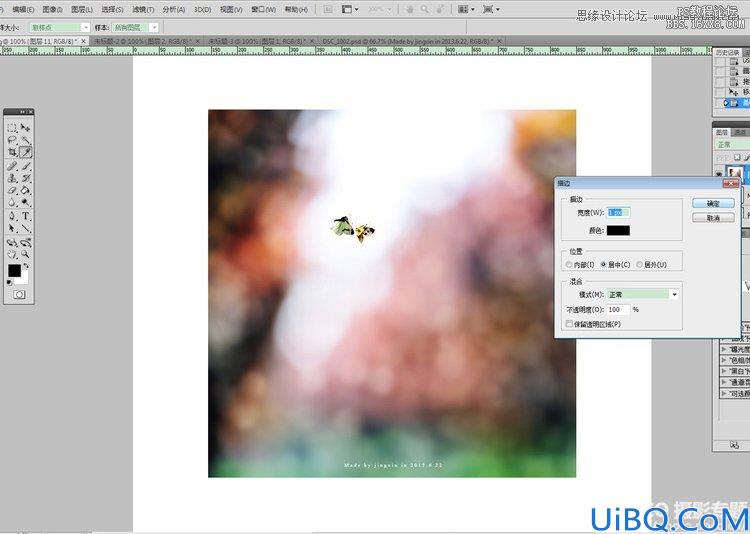Select the Dodge tool
The height and width of the screenshot is (534, 750).
click(x=25, y=202)
